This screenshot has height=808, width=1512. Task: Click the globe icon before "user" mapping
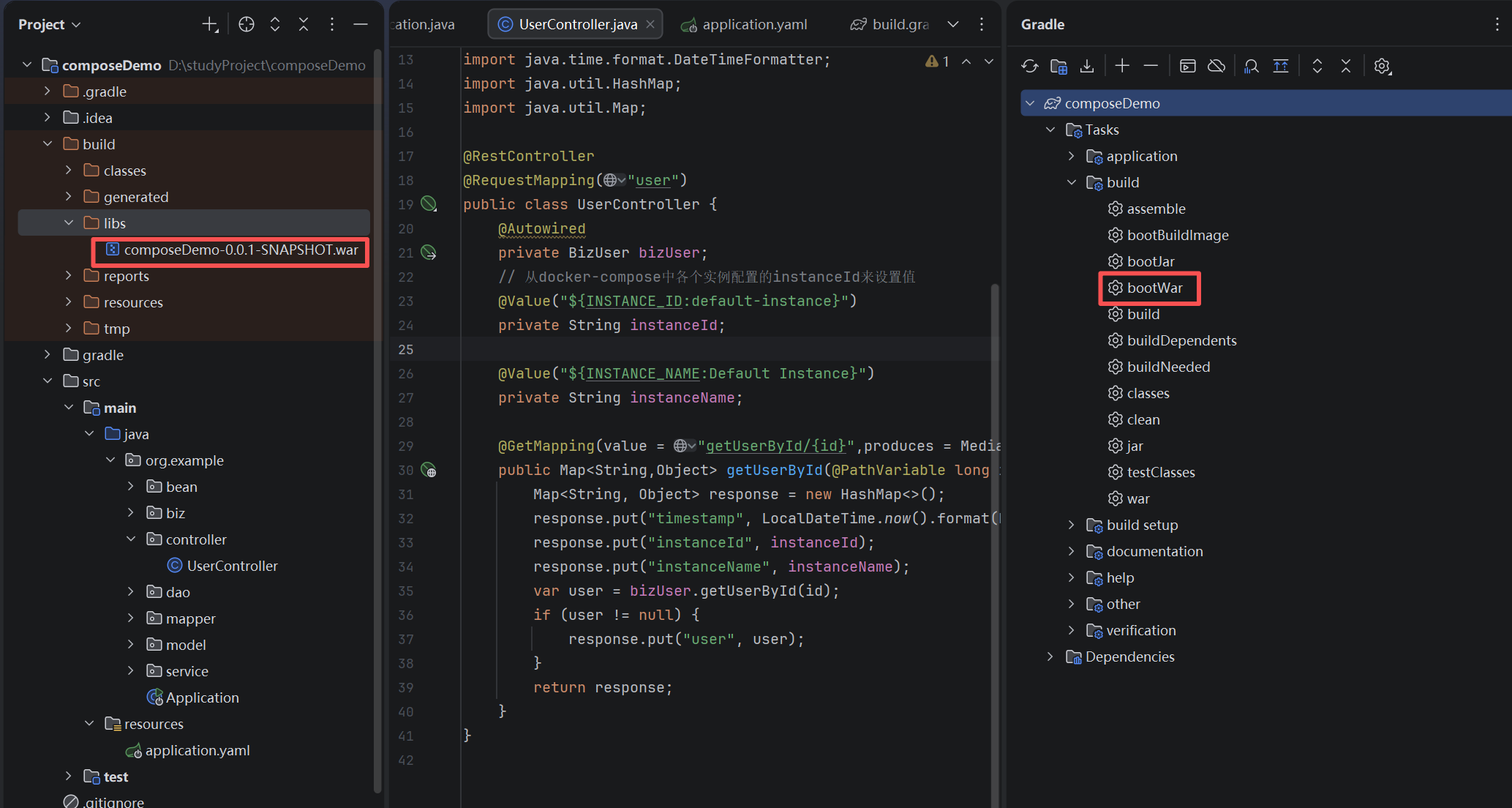[x=610, y=180]
